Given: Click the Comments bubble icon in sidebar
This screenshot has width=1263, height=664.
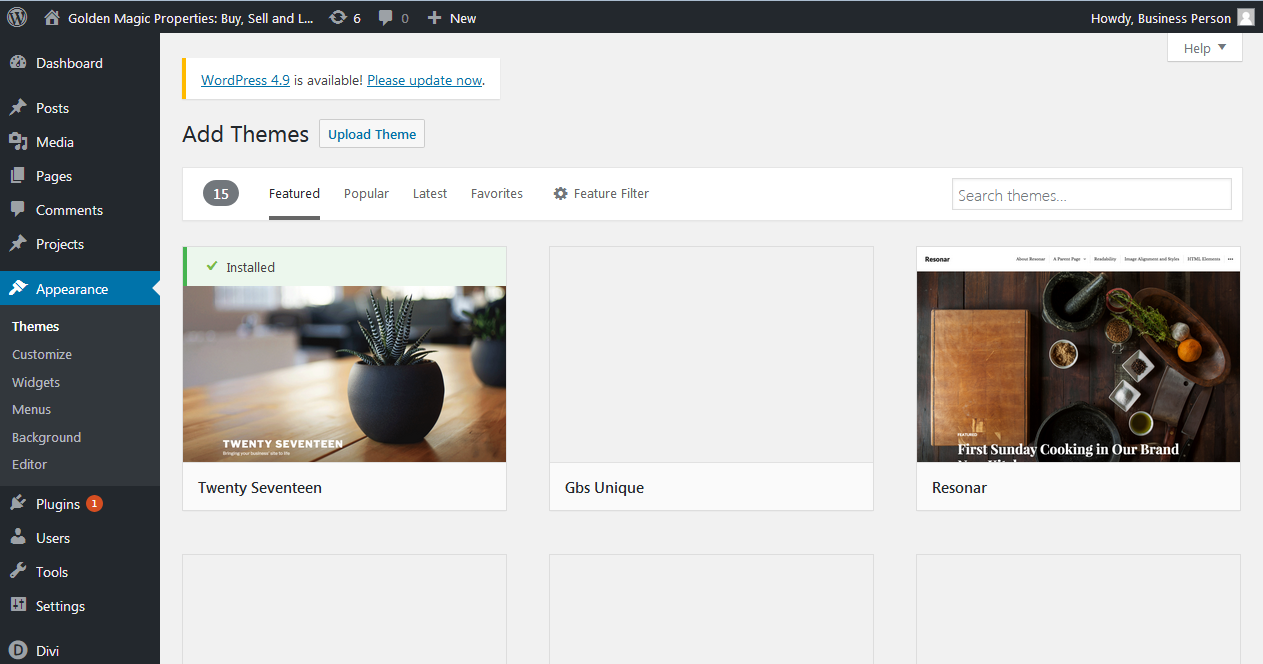Looking at the screenshot, I should click(18, 210).
